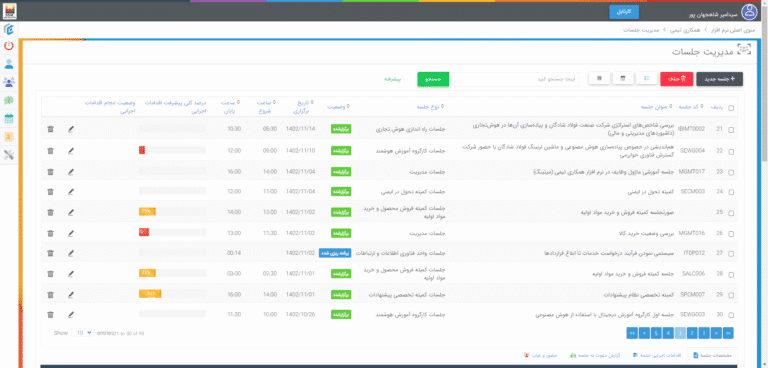Click the 75% progress bar in row 25
768x368 pixels.
coord(147,212)
